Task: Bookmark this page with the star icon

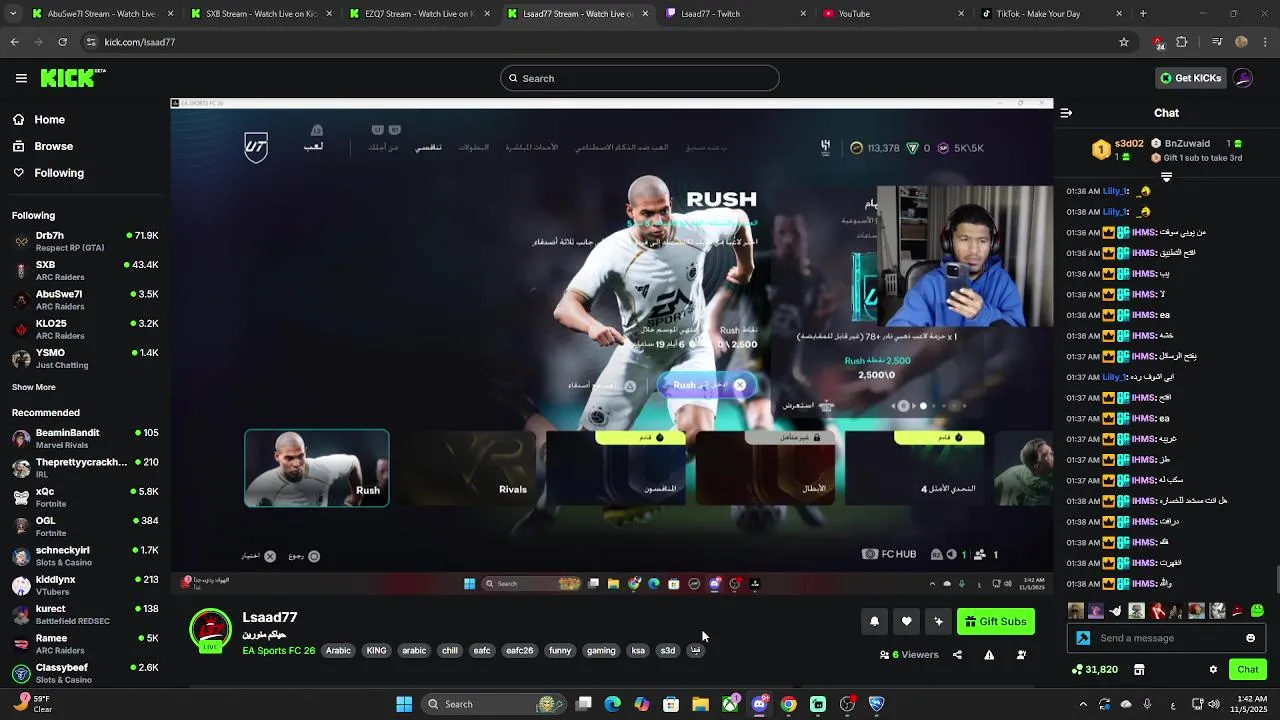Action: 1124,42
